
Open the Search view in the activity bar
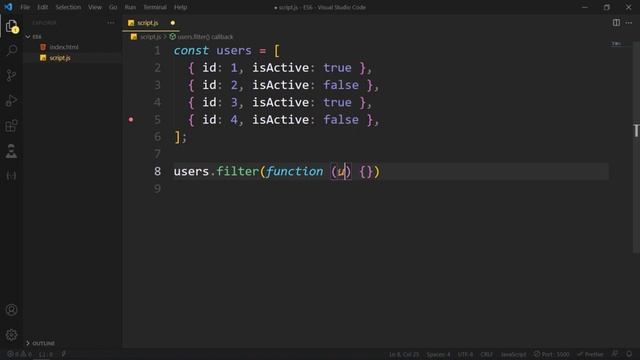pyautogui.click(x=12, y=51)
